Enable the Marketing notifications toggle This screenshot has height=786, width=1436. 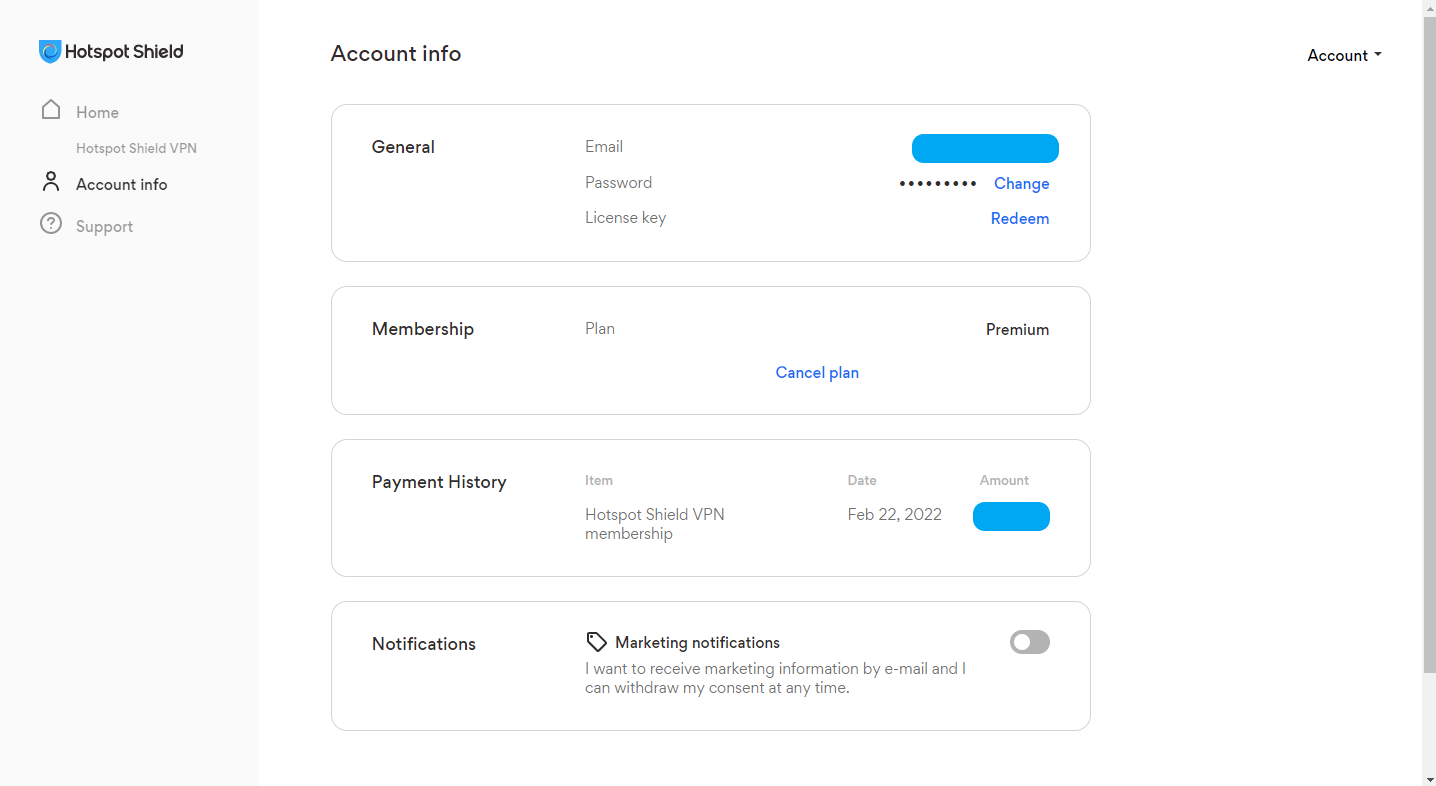coord(1030,642)
